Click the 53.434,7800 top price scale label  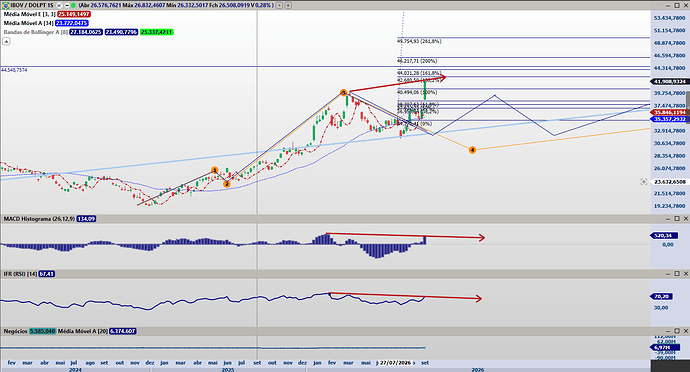(x=670, y=18)
